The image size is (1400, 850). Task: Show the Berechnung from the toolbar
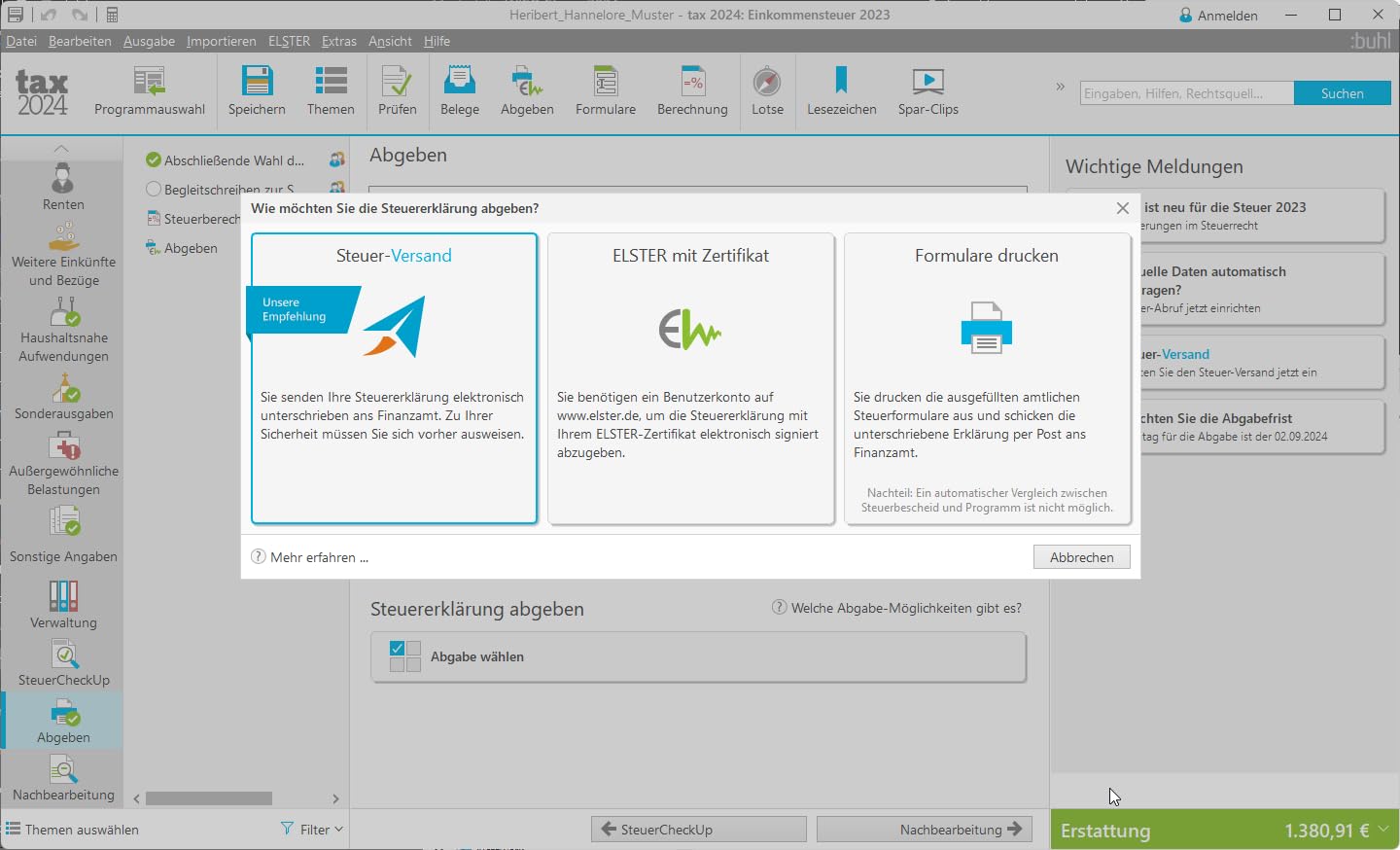click(692, 91)
